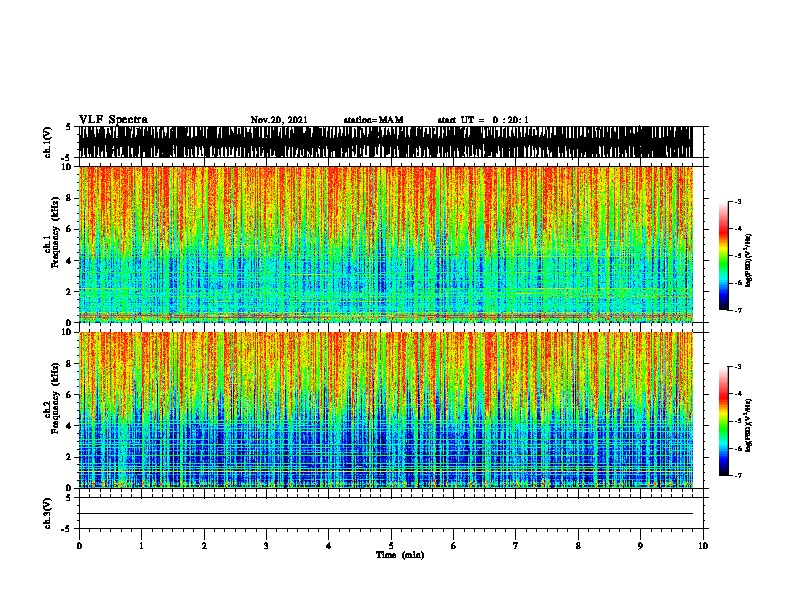The image size is (792, 612).
Task: Select the "start UT = 0 : 20: 1" text
Action: tap(483, 120)
